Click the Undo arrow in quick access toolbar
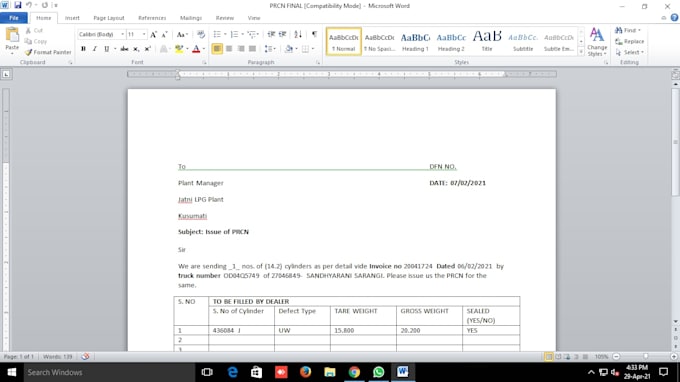This screenshot has height=382, width=680. [29, 5]
